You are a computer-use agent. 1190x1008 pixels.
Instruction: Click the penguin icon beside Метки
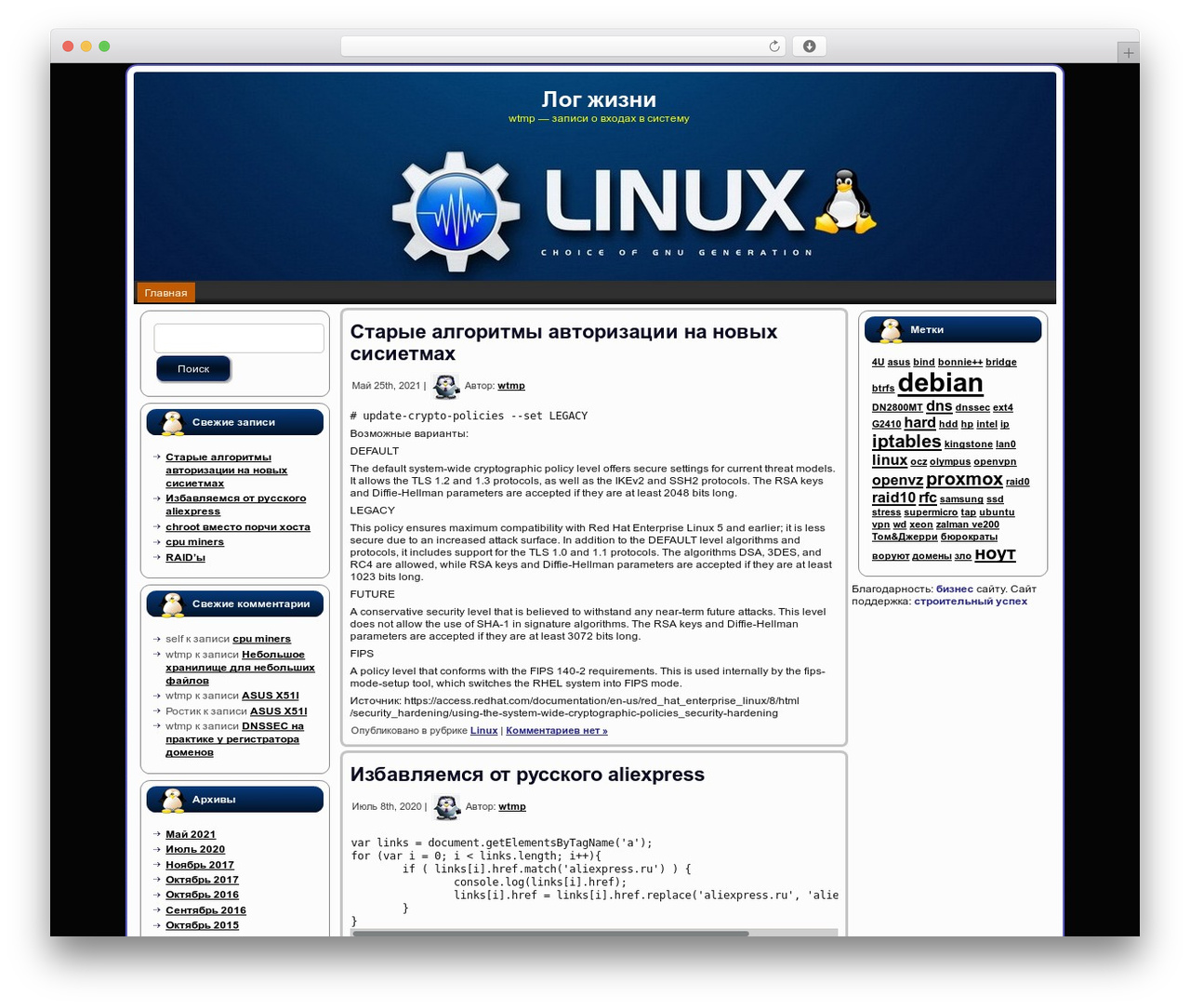pyautogui.click(x=891, y=330)
